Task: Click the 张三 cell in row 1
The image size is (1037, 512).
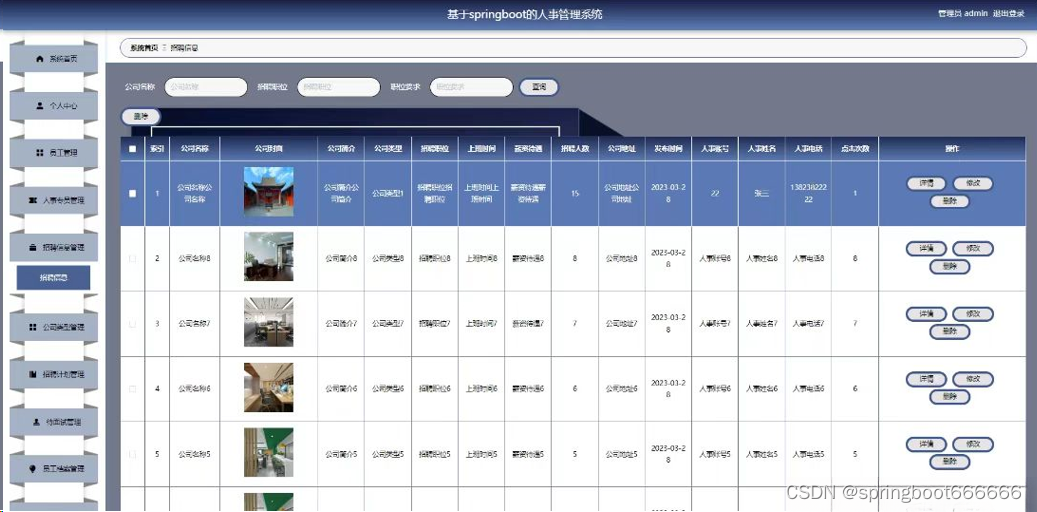Action: 762,194
